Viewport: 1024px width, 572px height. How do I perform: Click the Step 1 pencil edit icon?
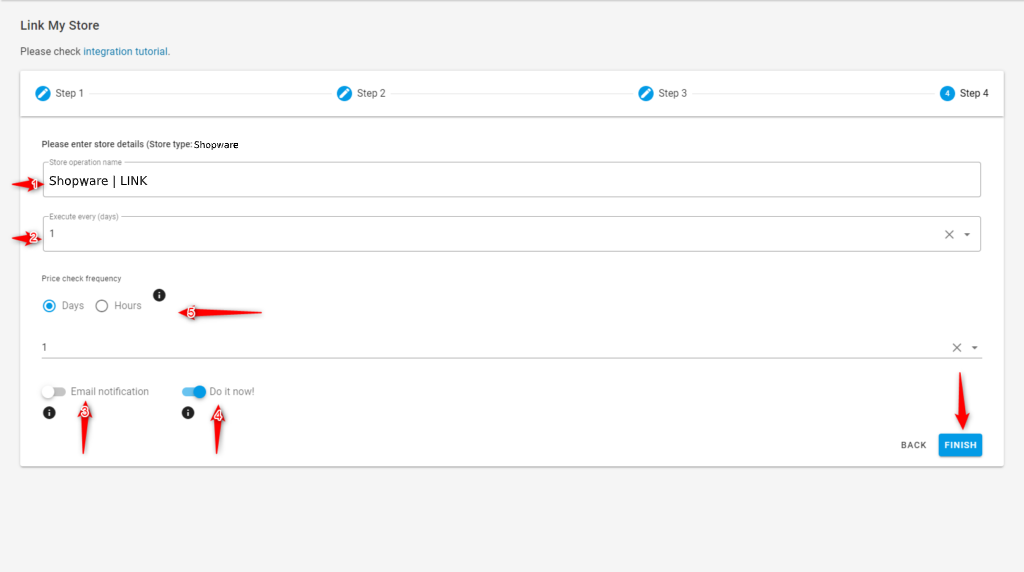[43, 93]
